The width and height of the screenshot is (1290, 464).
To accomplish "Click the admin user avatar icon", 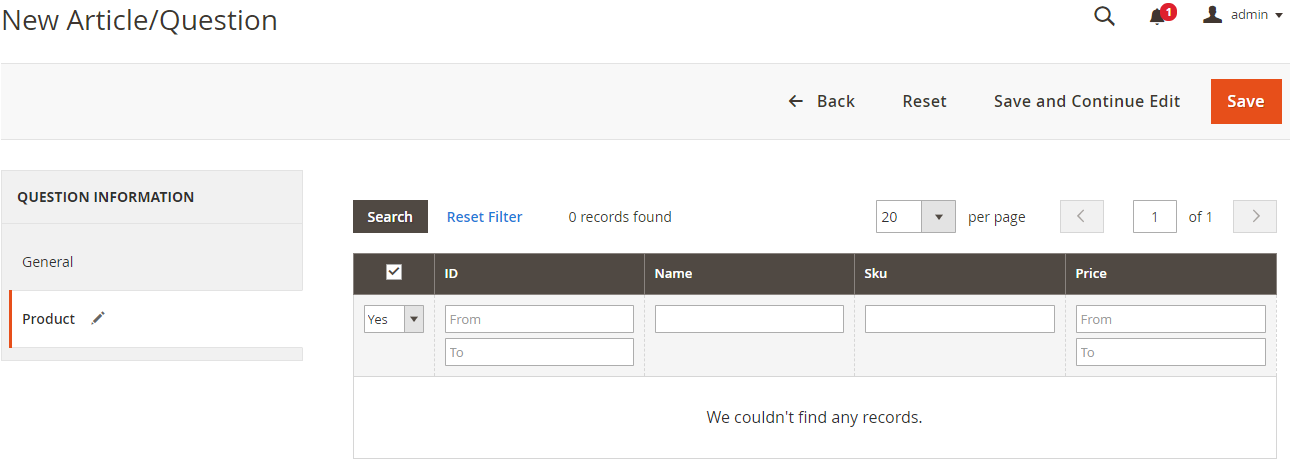I will (x=1213, y=15).
